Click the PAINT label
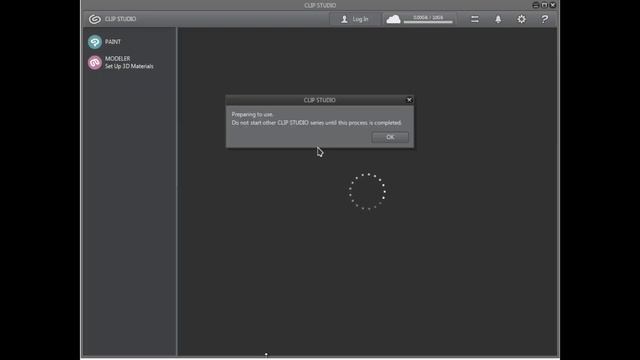The height and width of the screenshot is (360, 640). (113, 42)
